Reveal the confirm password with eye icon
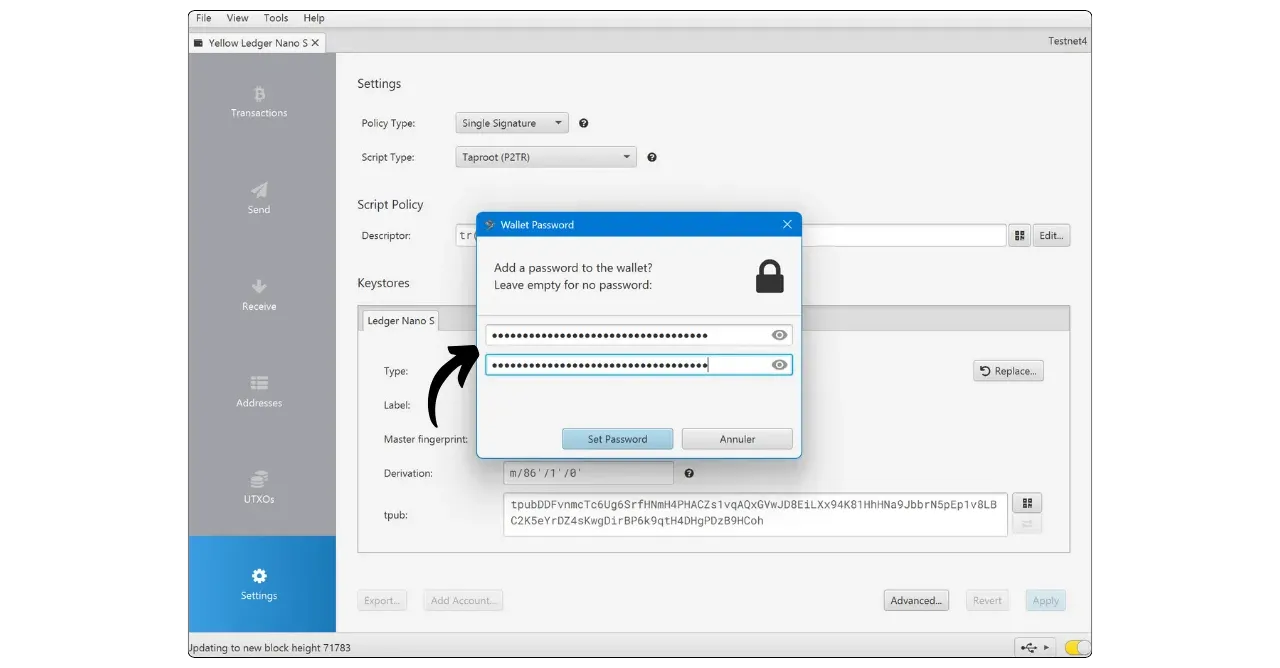This screenshot has height=668, width=1280. tap(780, 365)
